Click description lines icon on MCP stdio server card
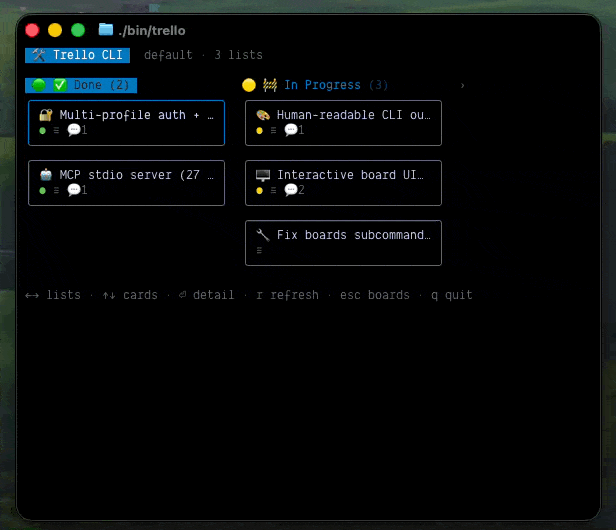The height and width of the screenshot is (530, 616). [56, 190]
